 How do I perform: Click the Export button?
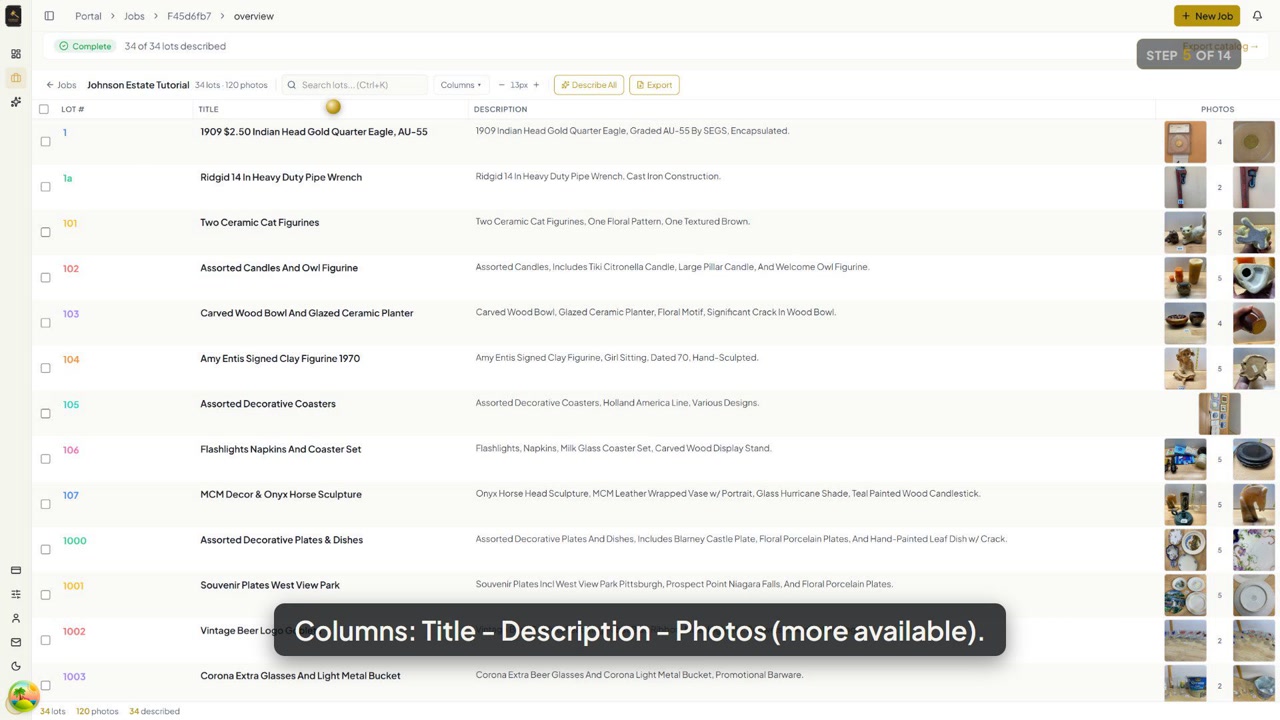click(654, 85)
